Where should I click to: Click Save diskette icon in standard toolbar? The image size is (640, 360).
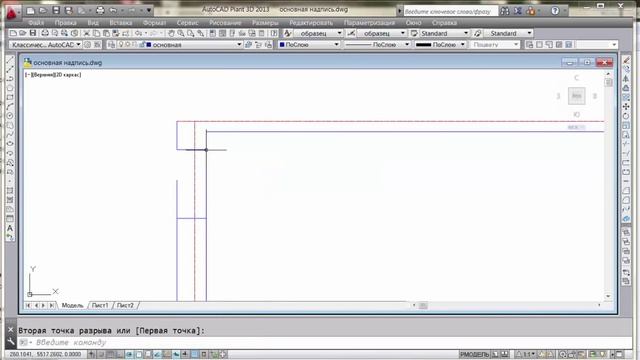(x=33, y=33)
